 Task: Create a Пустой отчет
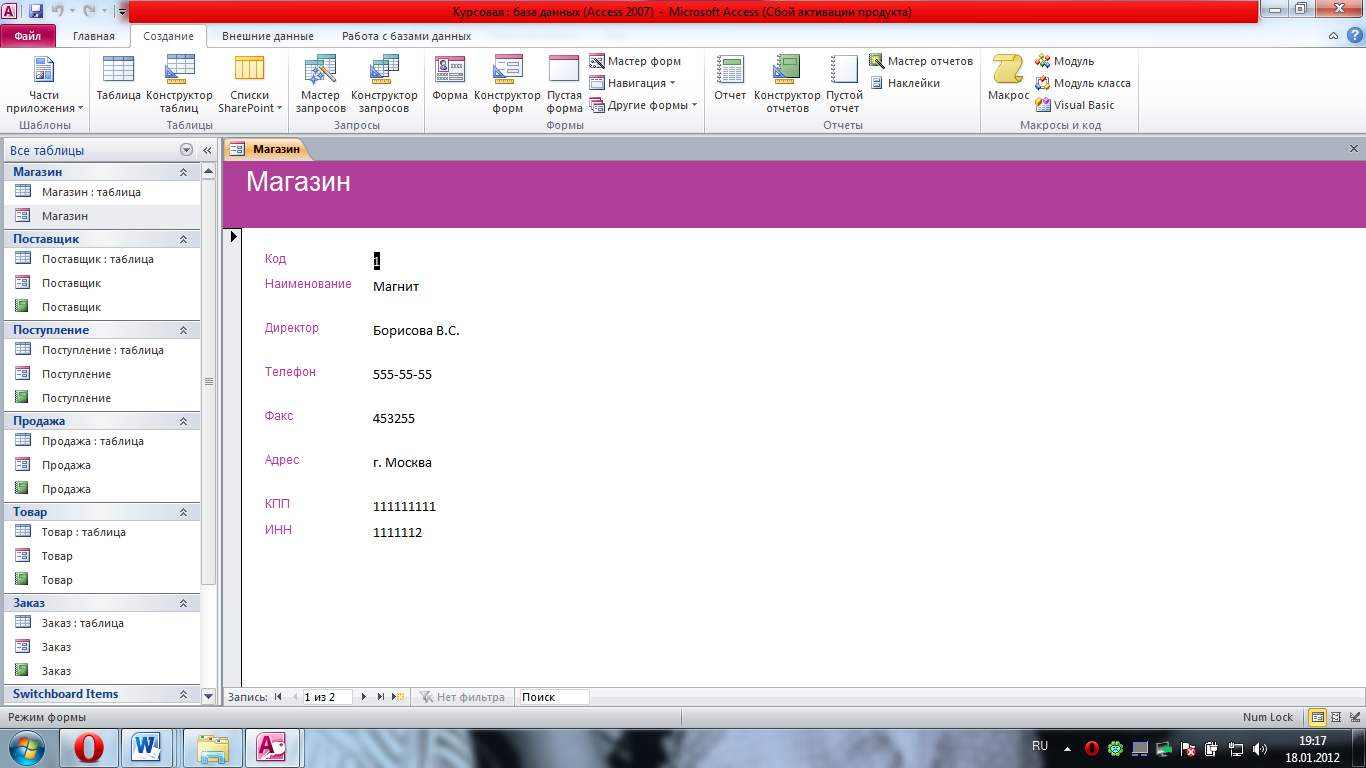pyautogui.click(x=844, y=85)
